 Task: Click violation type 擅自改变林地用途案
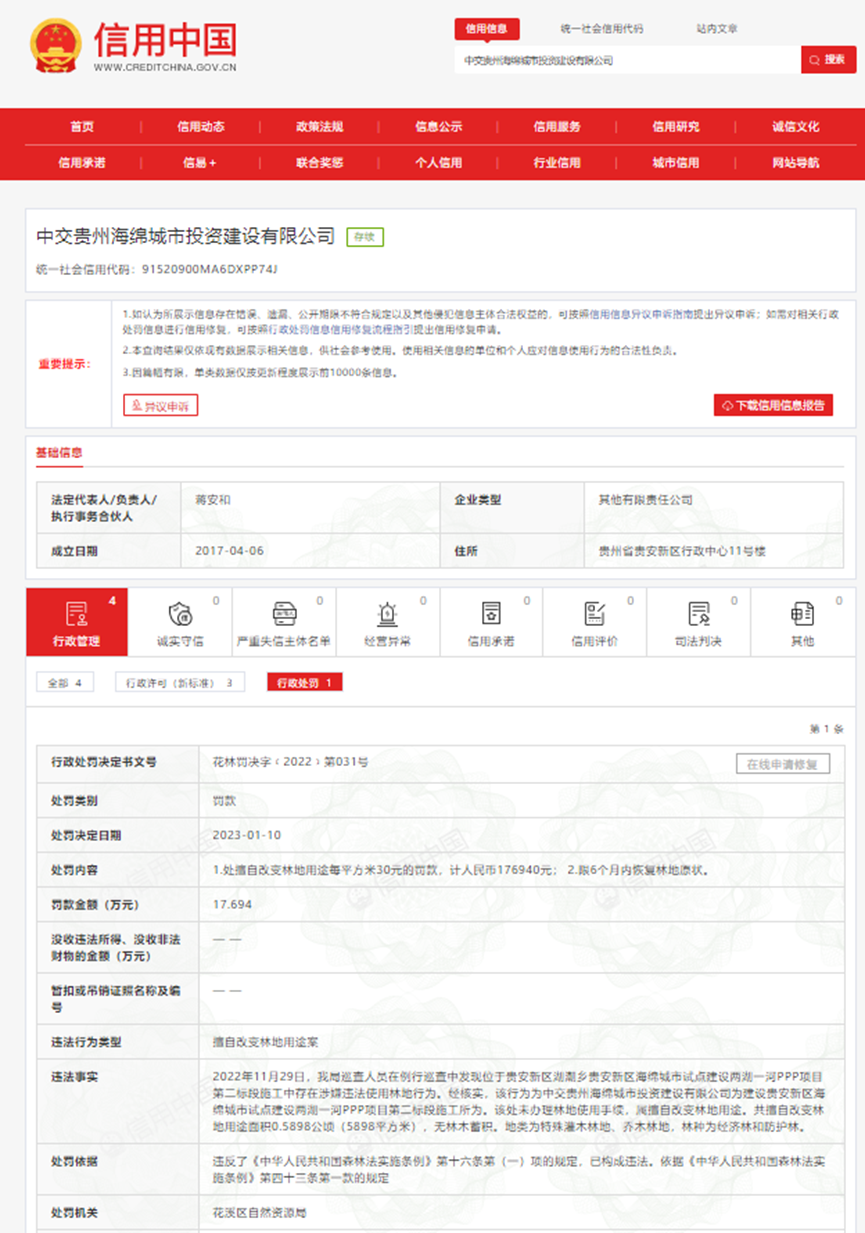click(266, 1041)
